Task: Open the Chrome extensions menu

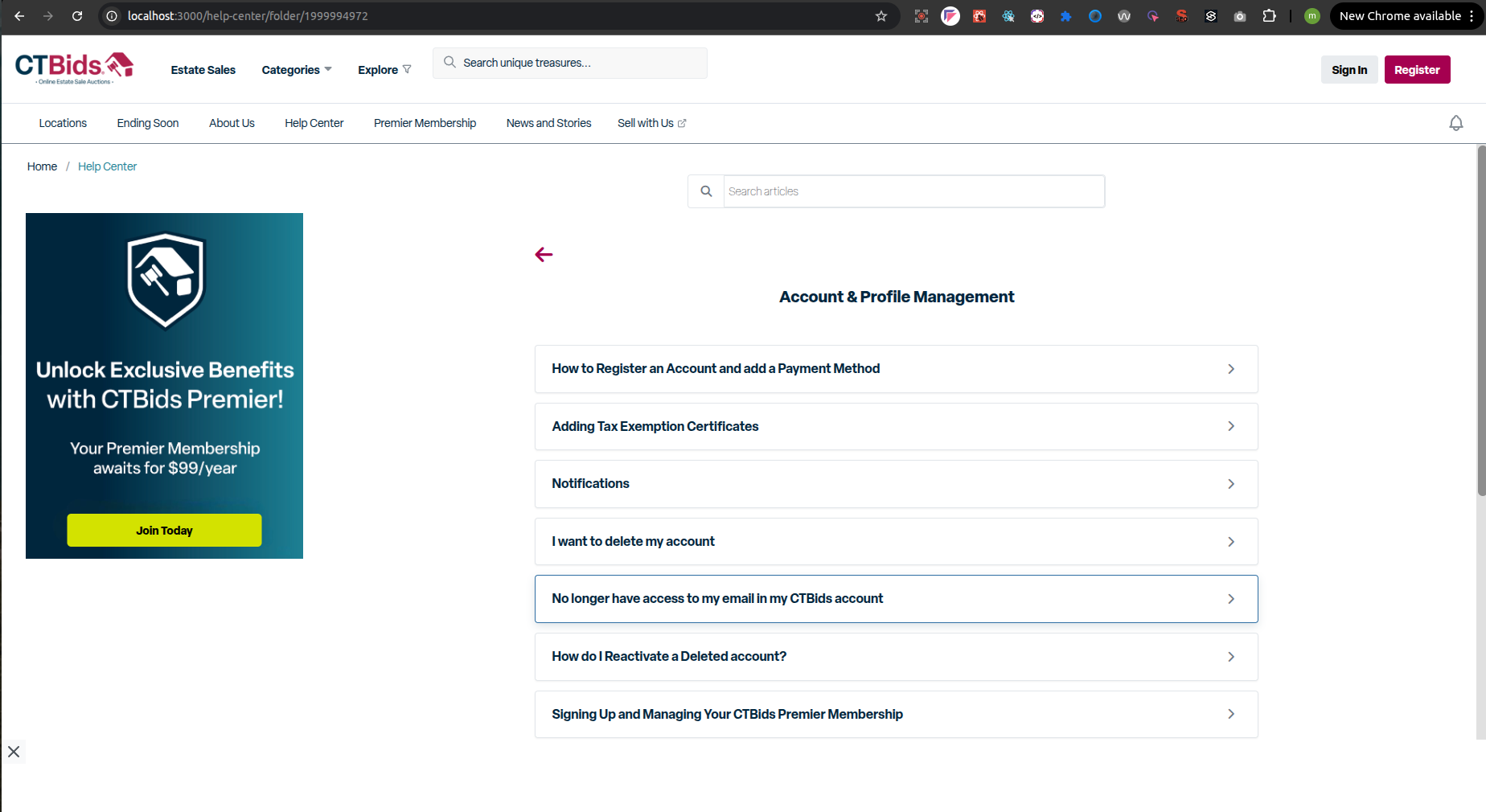Action: click(1269, 16)
